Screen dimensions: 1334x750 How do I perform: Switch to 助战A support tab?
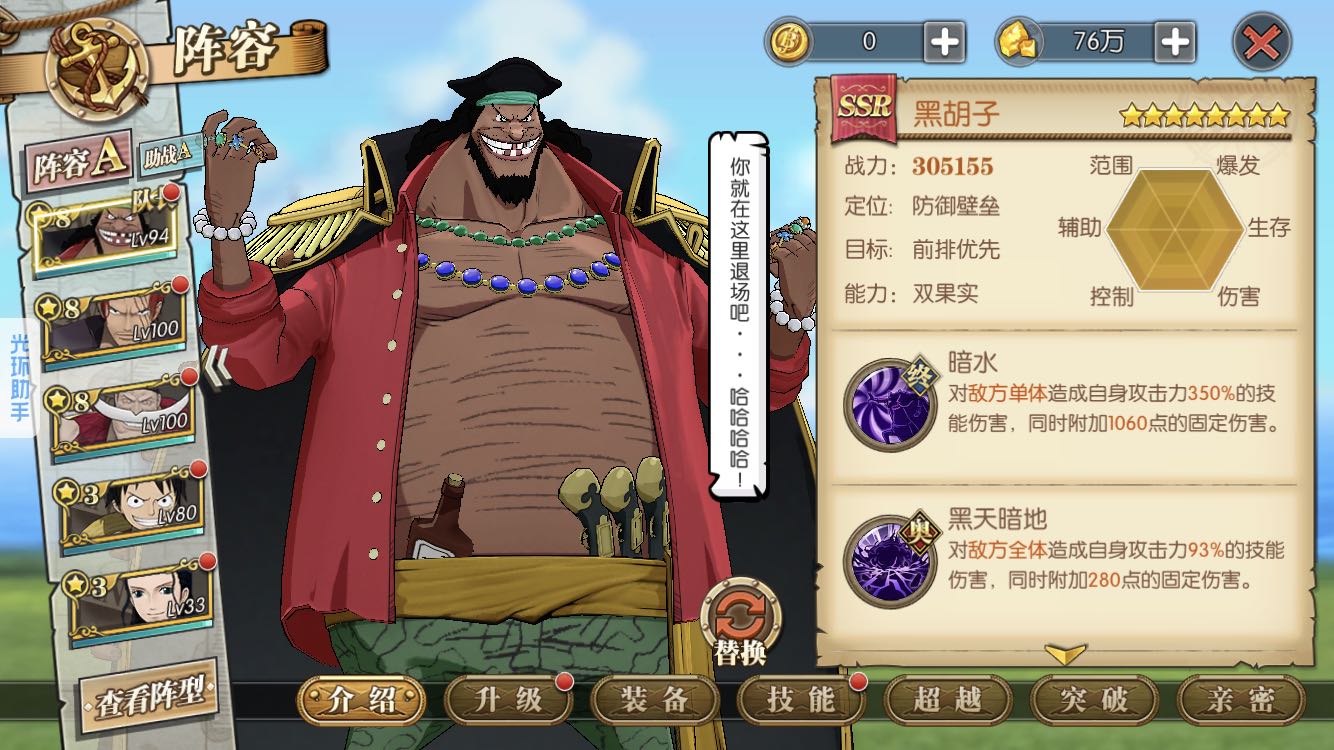pyautogui.click(x=171, y=155)
